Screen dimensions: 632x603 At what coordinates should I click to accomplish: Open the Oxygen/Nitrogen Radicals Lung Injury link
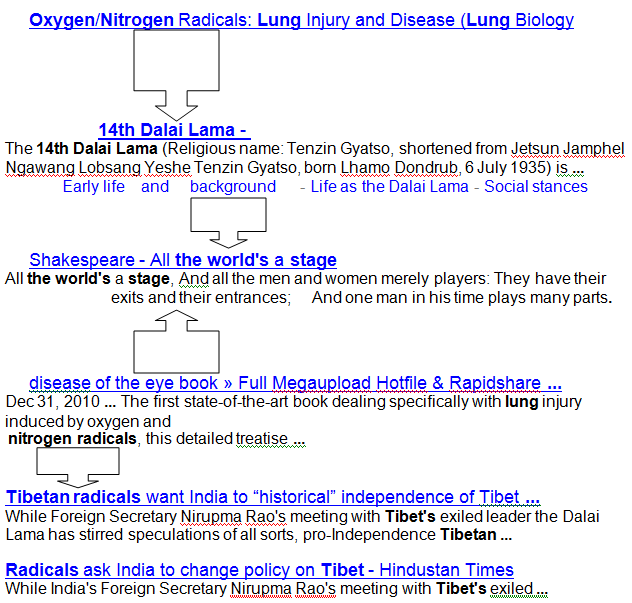[x=300, y=20]
